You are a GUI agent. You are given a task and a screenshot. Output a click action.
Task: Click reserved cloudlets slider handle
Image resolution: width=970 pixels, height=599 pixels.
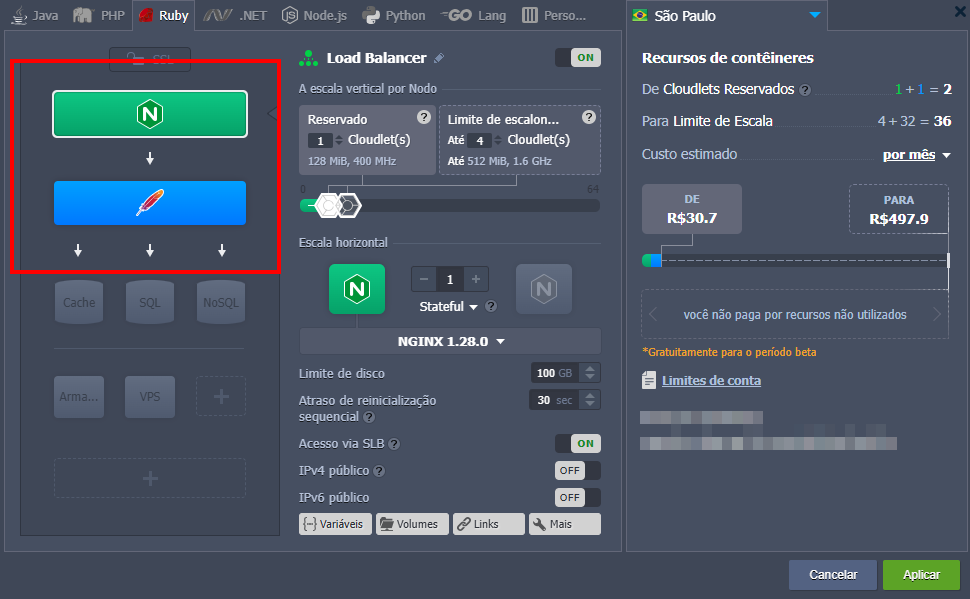coord(328,205)
